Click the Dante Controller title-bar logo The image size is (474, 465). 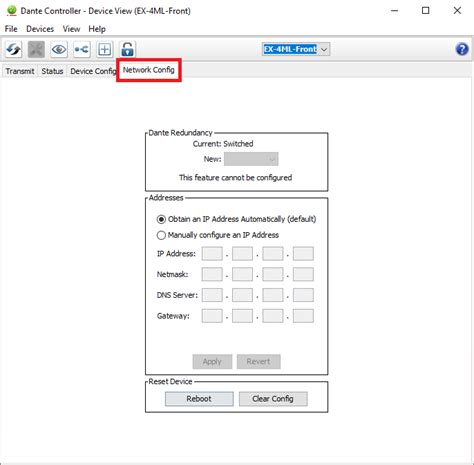pyautogui.click(x=11, y=11)
